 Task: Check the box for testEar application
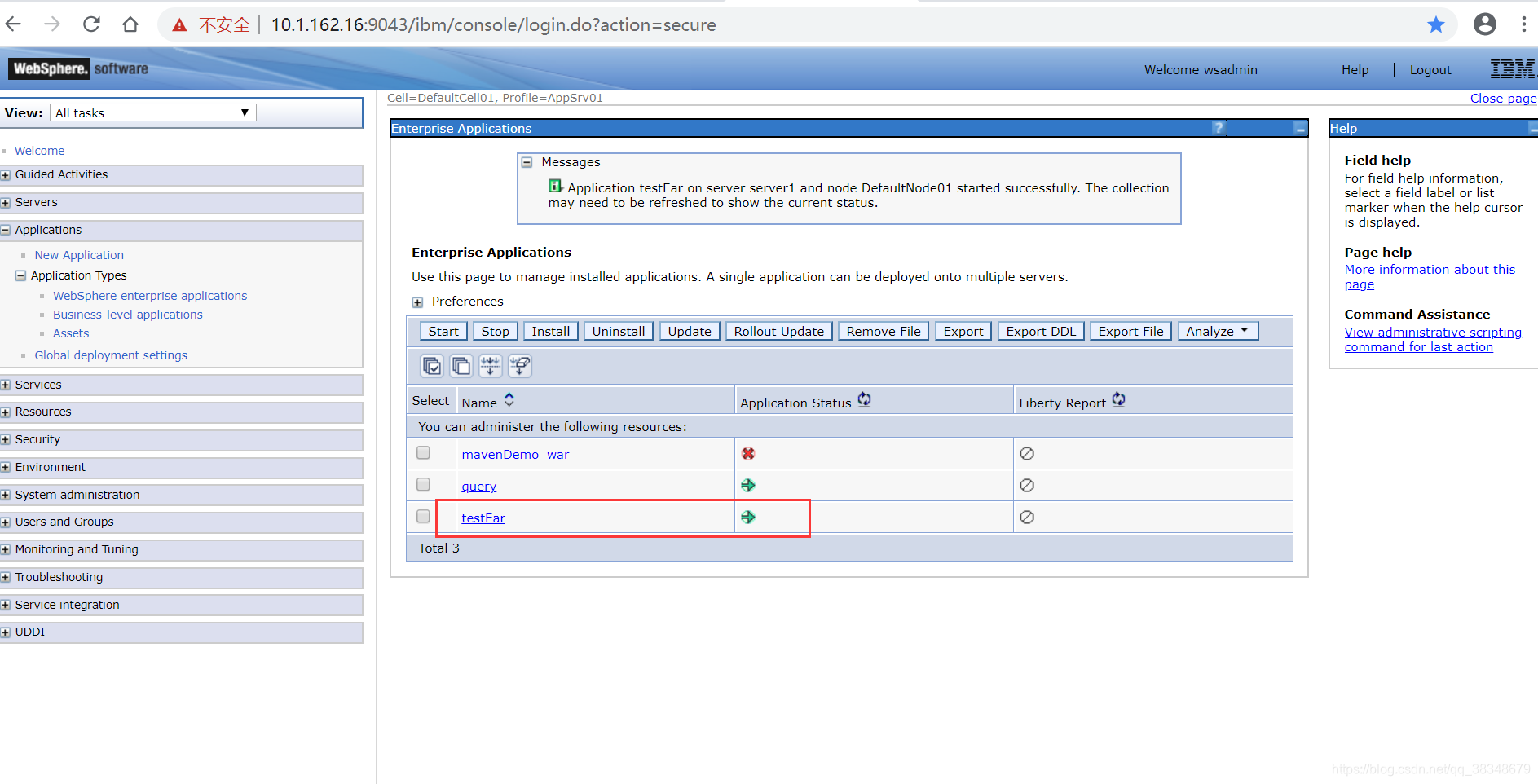pos(423,516)
